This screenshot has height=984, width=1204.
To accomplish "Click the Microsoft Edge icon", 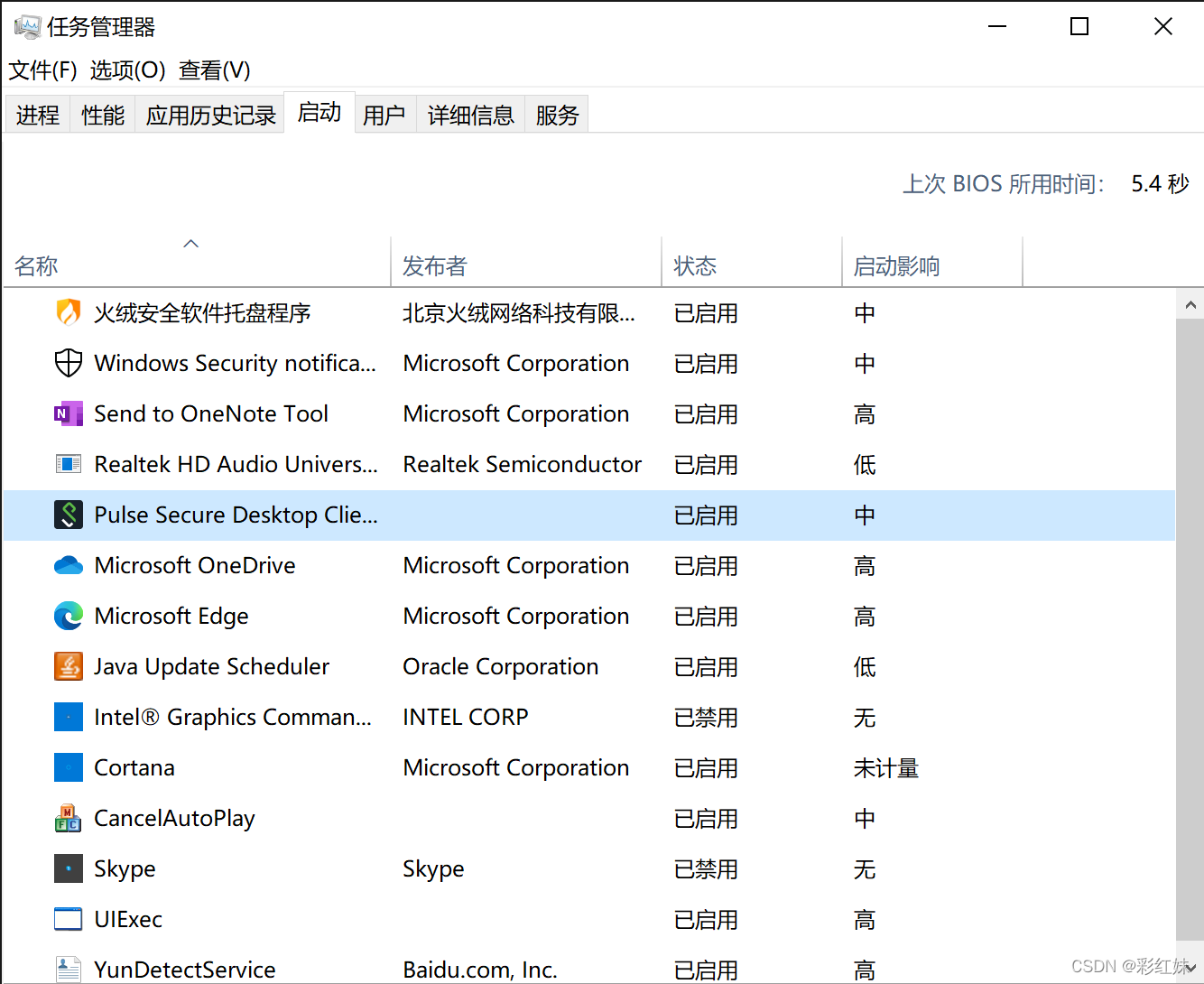I will 69,616.
